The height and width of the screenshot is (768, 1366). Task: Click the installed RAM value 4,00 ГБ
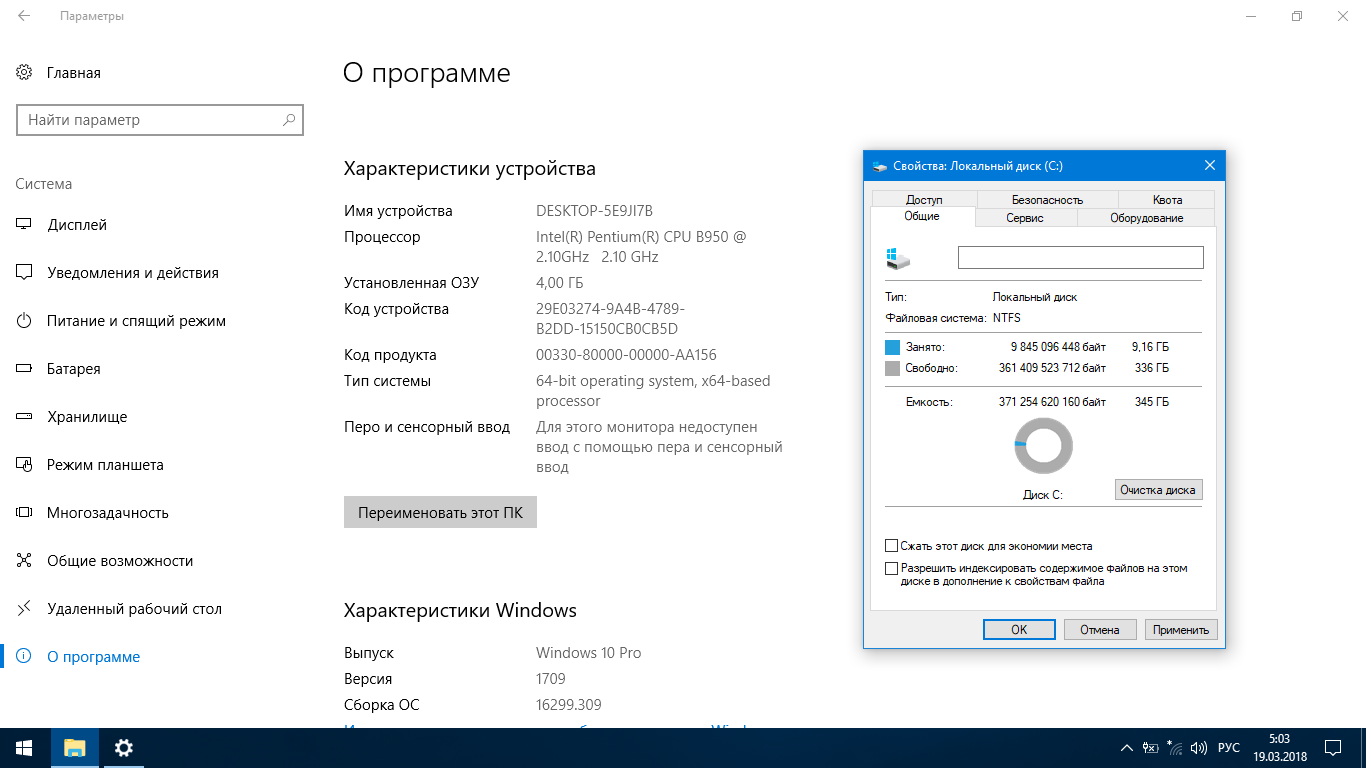[560, 283]
